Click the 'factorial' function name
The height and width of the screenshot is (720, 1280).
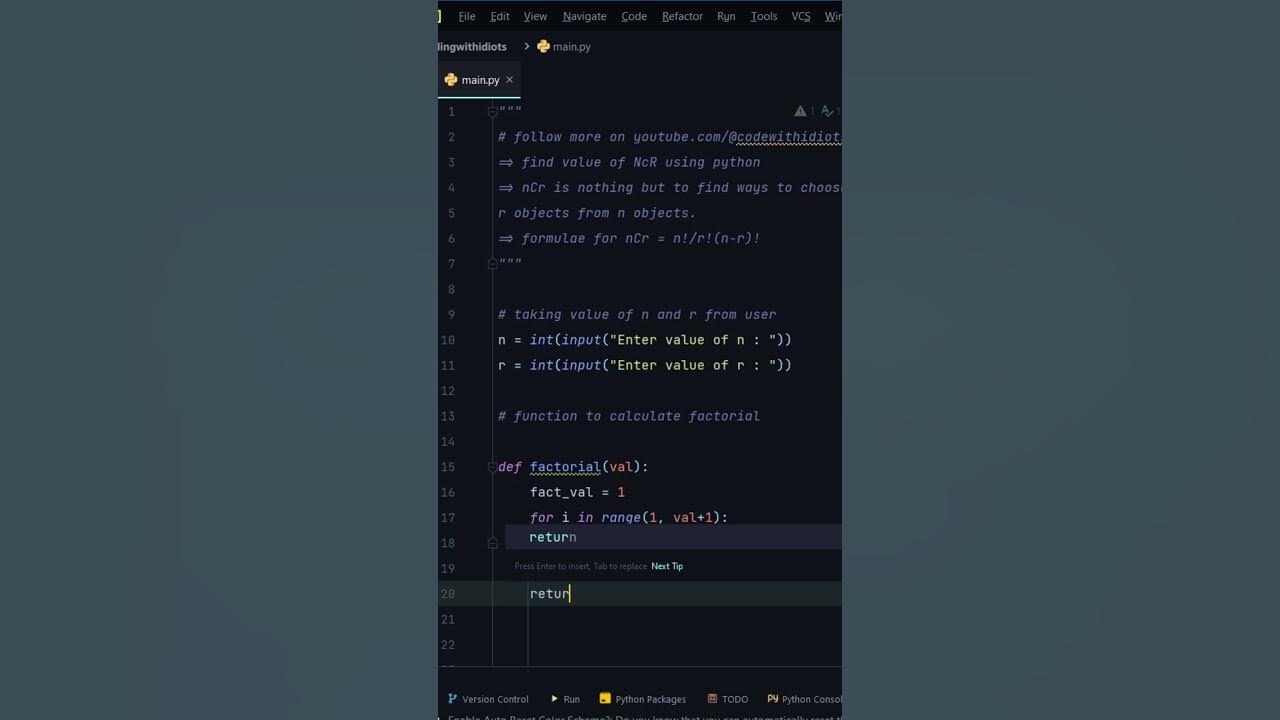click(x=565, y=467)
